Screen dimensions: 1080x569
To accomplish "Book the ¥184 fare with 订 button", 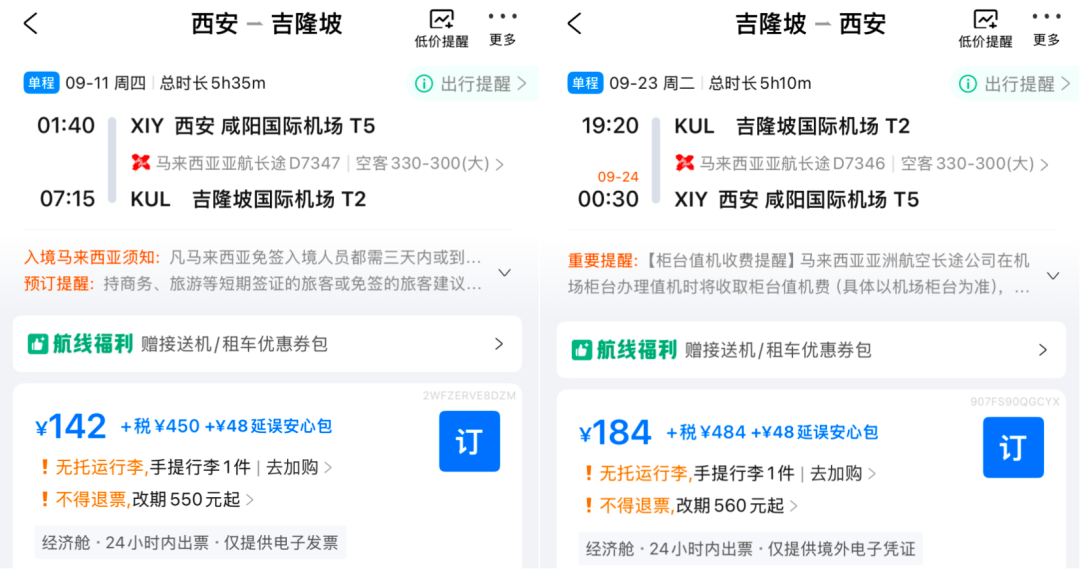I will pos(1013,448).
